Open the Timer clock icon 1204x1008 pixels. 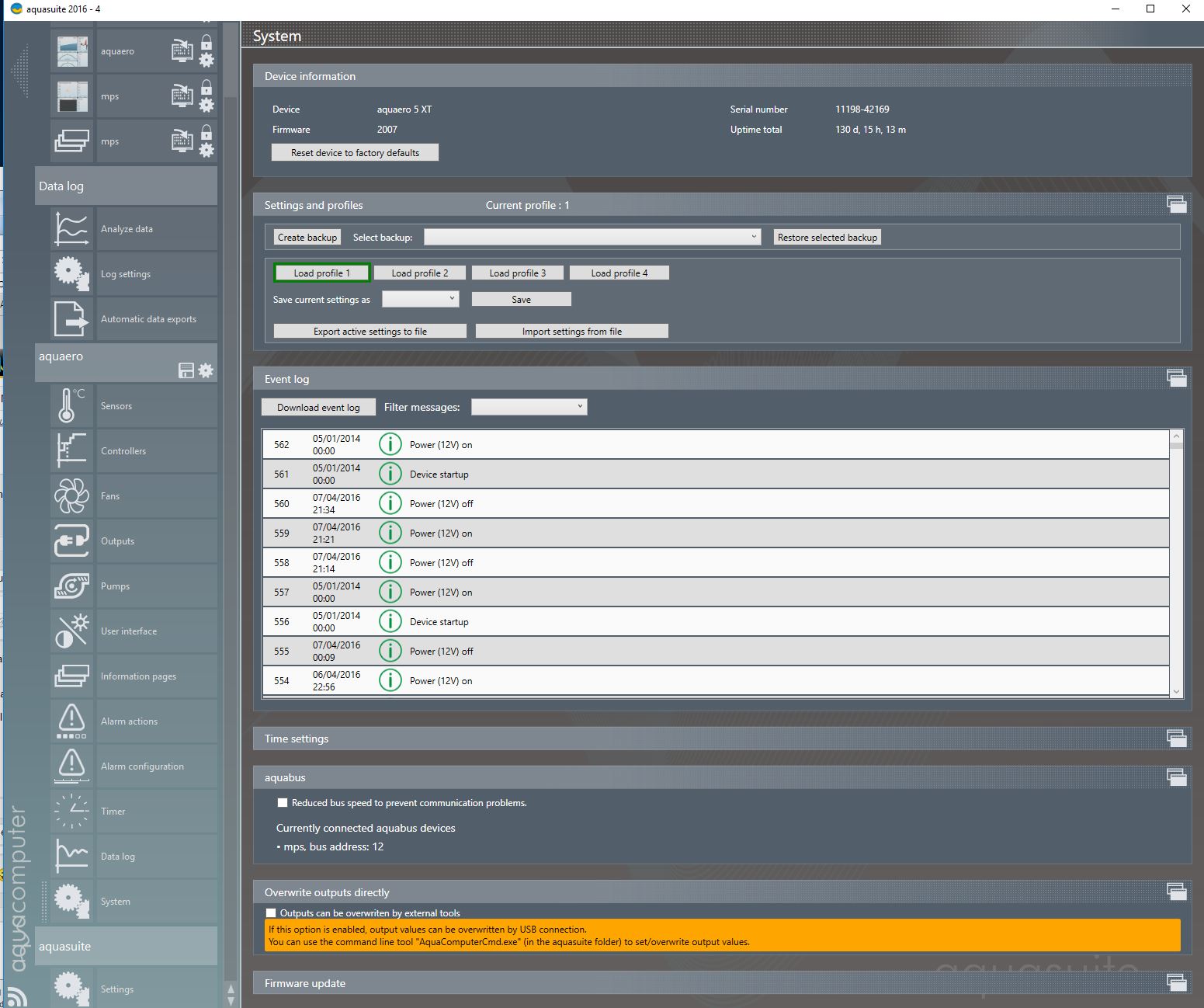pos(71,812)
